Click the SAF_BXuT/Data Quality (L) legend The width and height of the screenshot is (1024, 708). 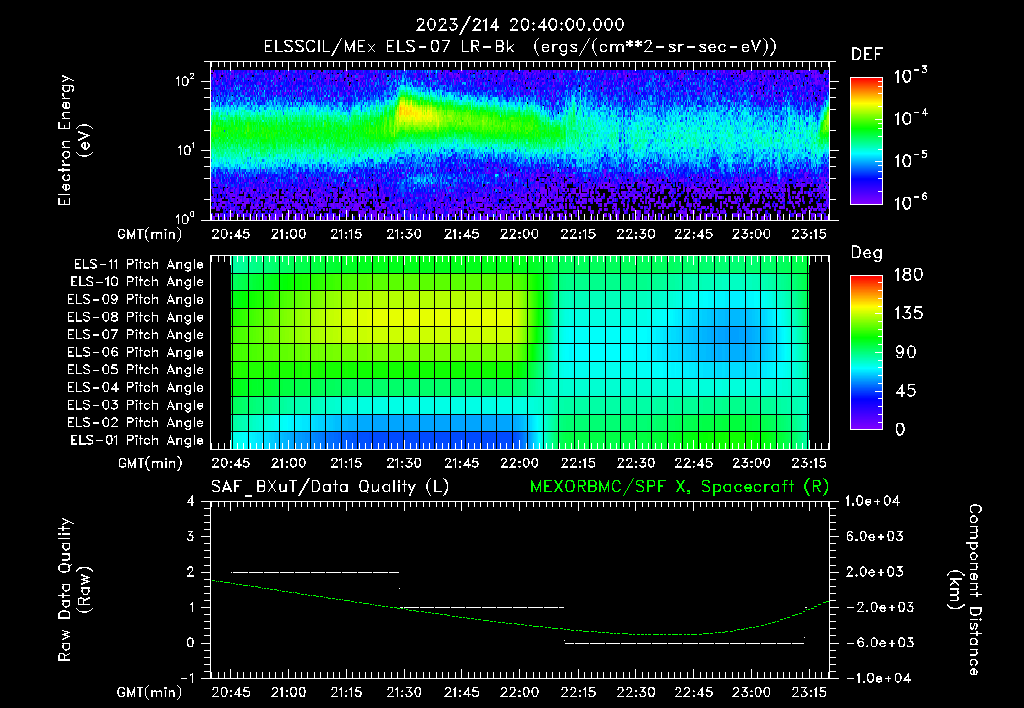tap(330, 487)
